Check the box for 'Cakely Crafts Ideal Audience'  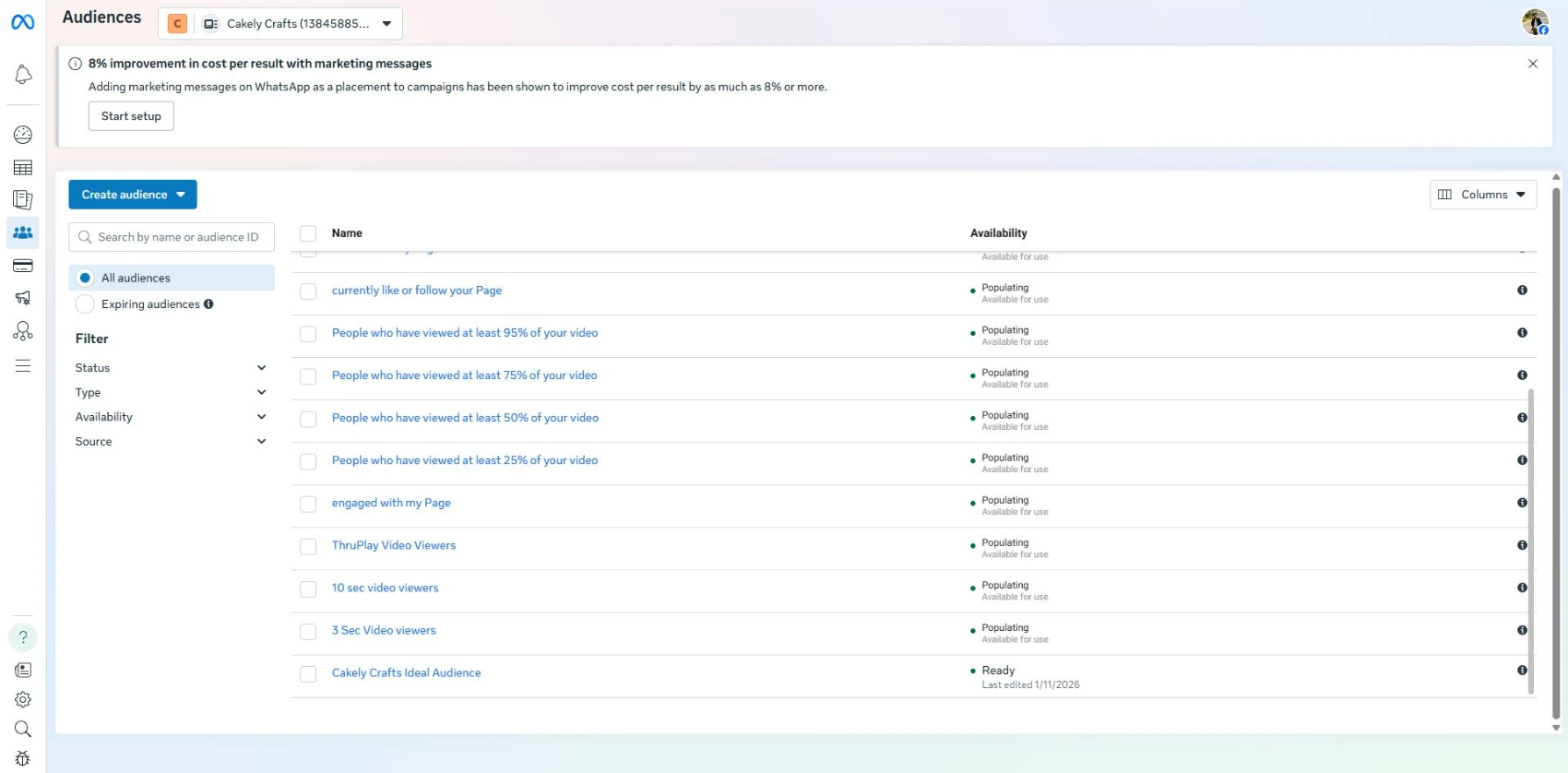(x=308, y=674)
